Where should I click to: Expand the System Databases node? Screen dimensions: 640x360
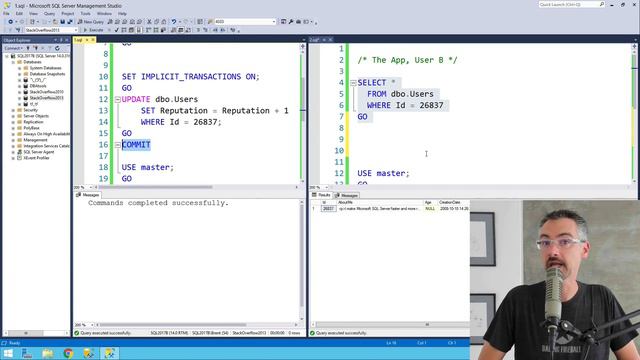point(20,68)
